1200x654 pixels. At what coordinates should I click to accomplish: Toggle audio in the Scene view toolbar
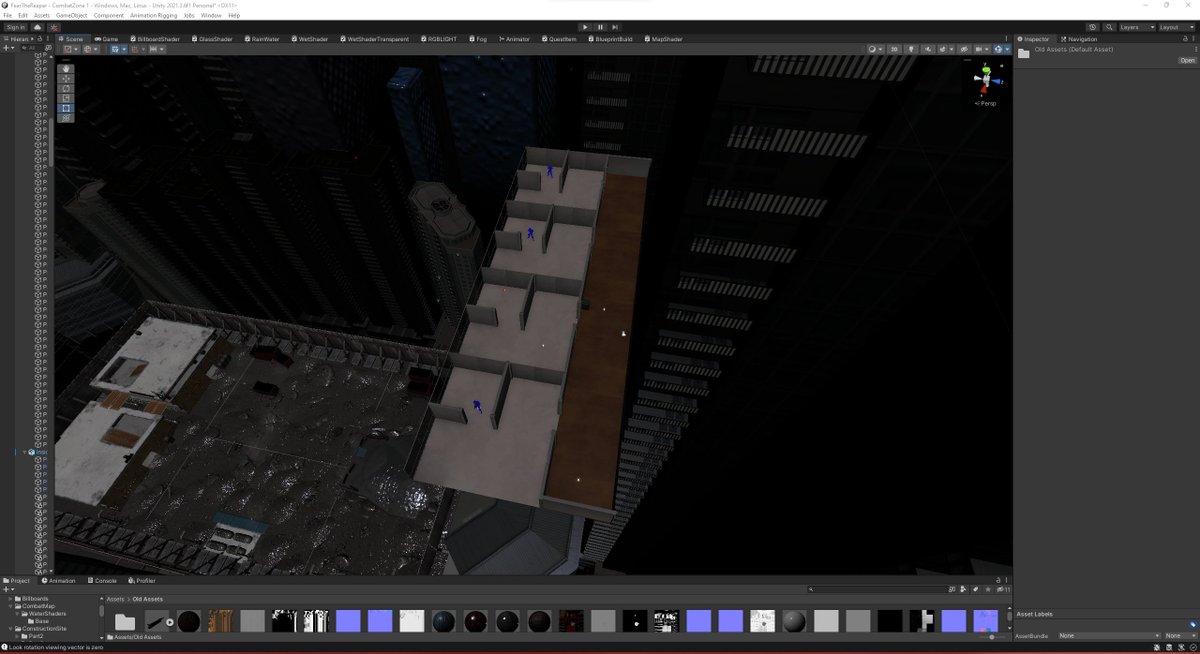[x=928, y=48]
